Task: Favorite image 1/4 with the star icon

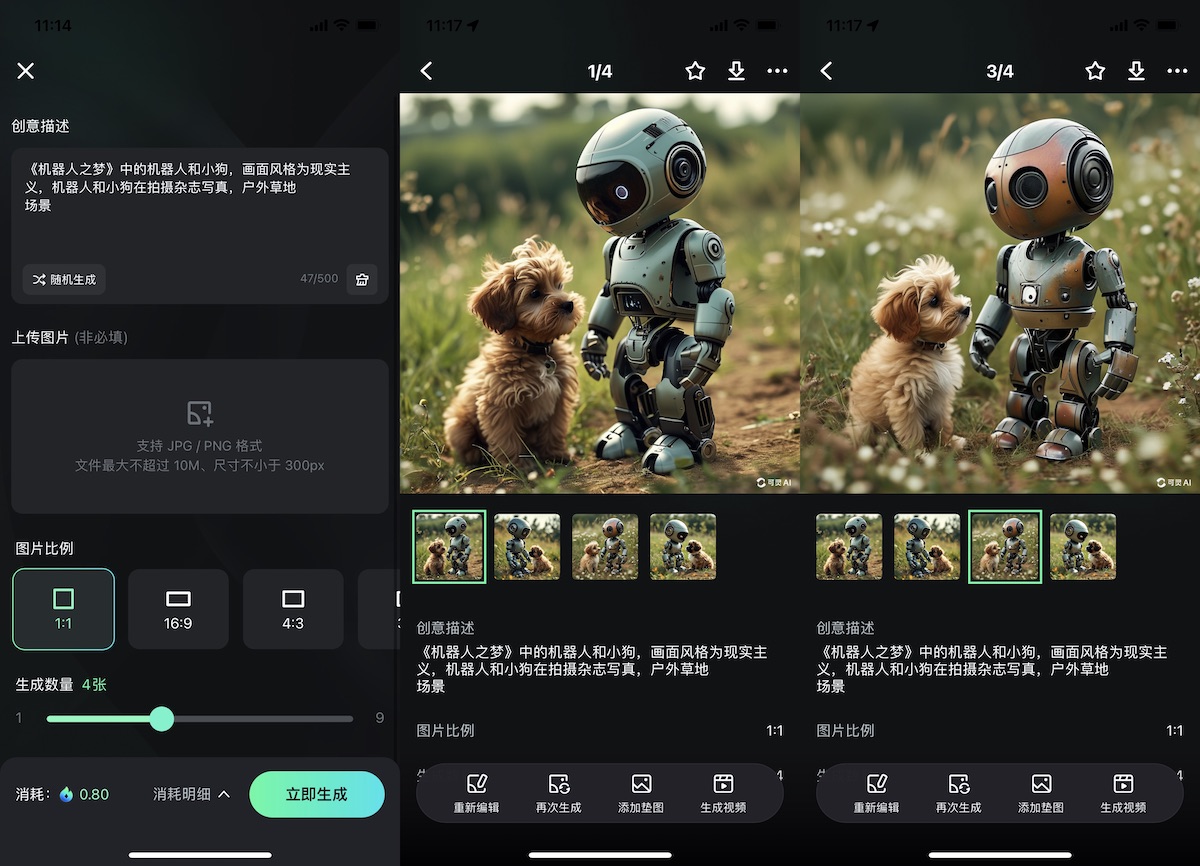Action: 695,71
